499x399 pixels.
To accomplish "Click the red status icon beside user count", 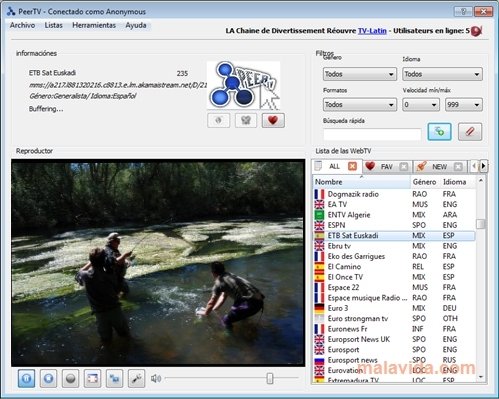I will point(476,31).
